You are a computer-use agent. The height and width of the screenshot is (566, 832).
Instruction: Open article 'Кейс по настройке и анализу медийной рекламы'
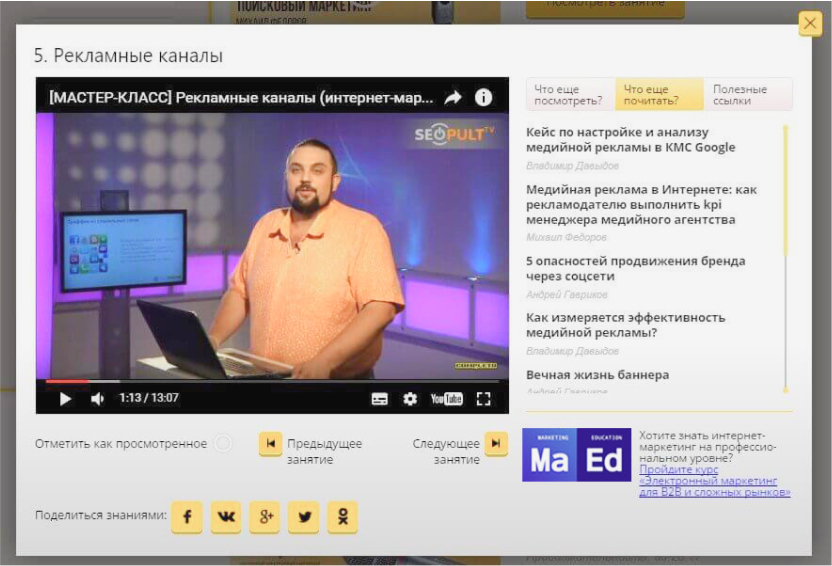point(630,140)
